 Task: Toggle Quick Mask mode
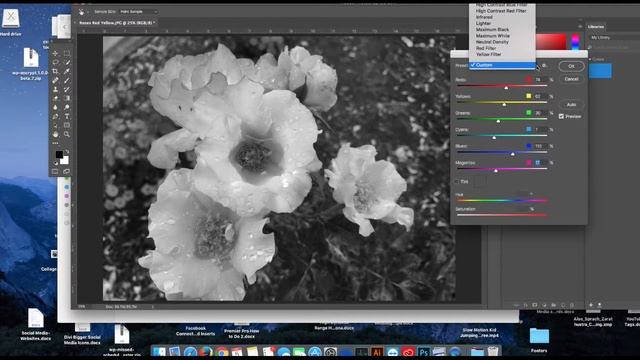tap(55, 172)
